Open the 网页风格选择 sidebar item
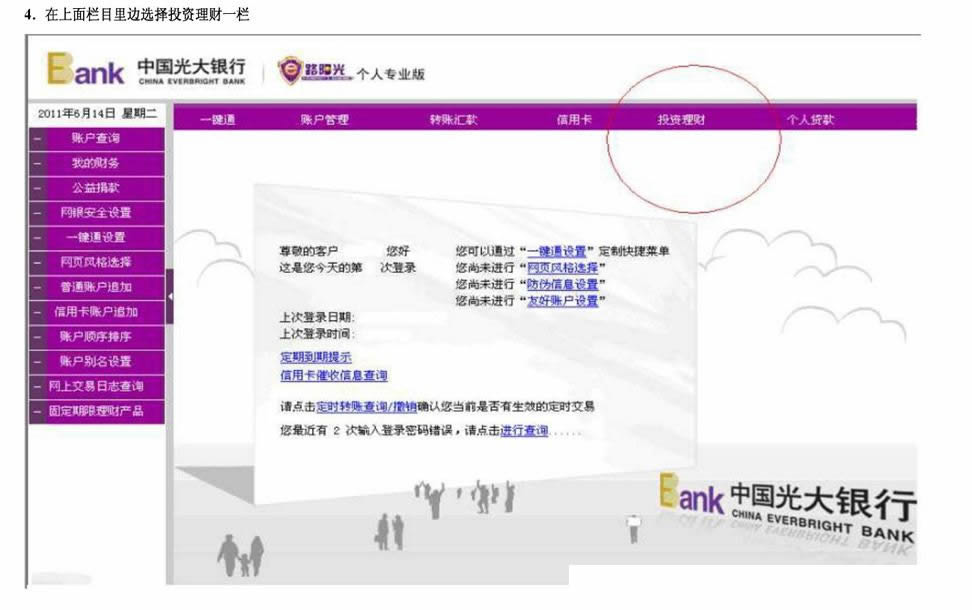 pyautogui.click(x=96, y=262)
